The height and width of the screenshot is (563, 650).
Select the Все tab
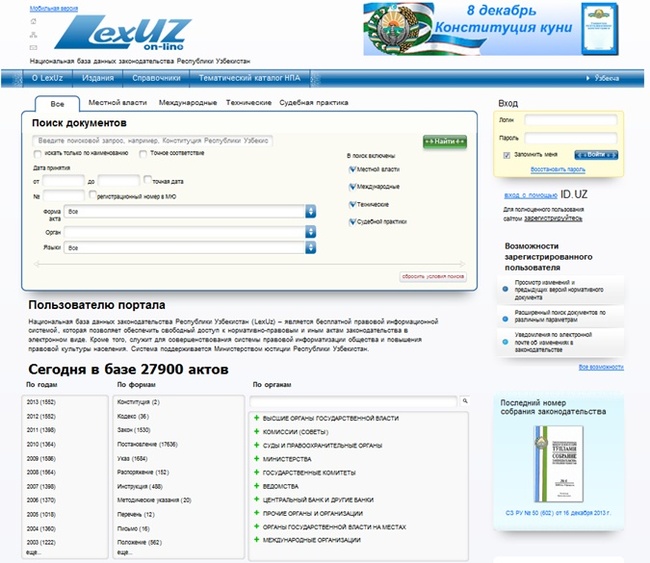(x=57, y=104)
